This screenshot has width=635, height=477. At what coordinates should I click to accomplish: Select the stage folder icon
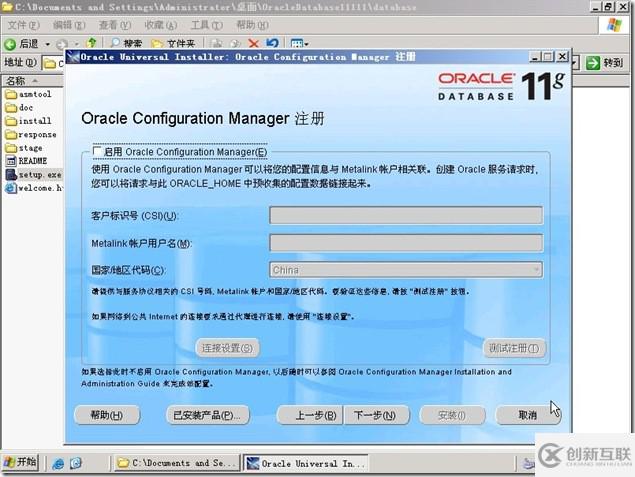(11, 148)
